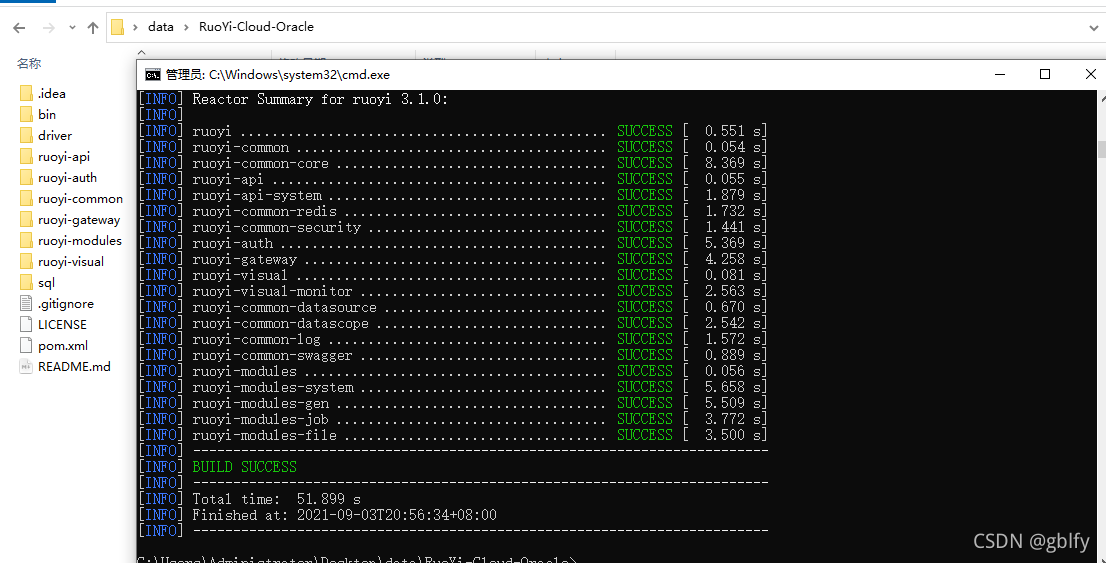
Task: Click the 'Total time: 51.899 s' line
Action: [276, 499]
